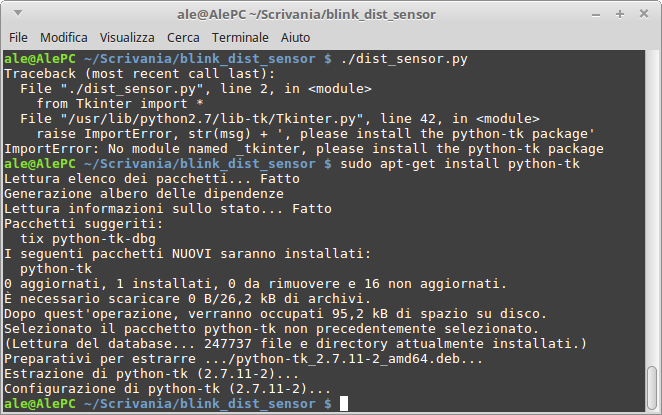
Task: Minimize the terminal window
Action: pos(596,15)
